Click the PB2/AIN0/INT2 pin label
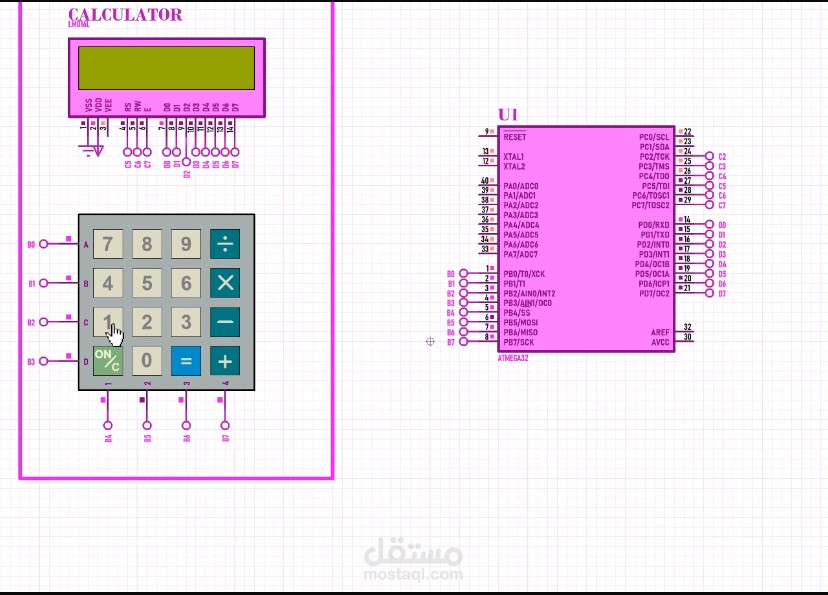Screen dimensions: 828x595 [529, 293]
